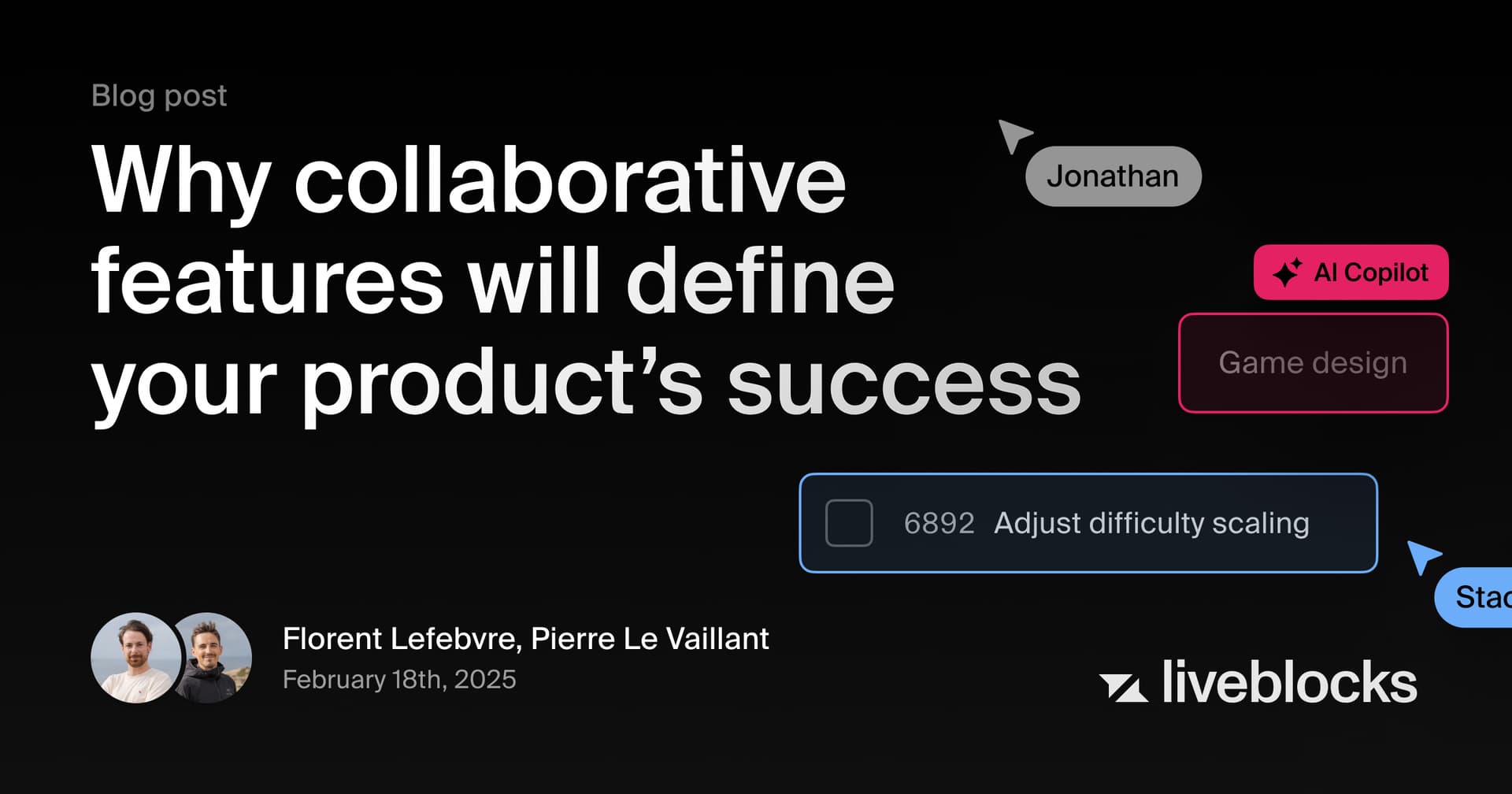Click the partially visible blue name tag
This screenshot has width=1512, height=794.
pyautogui.click(x=1477, y=597)
